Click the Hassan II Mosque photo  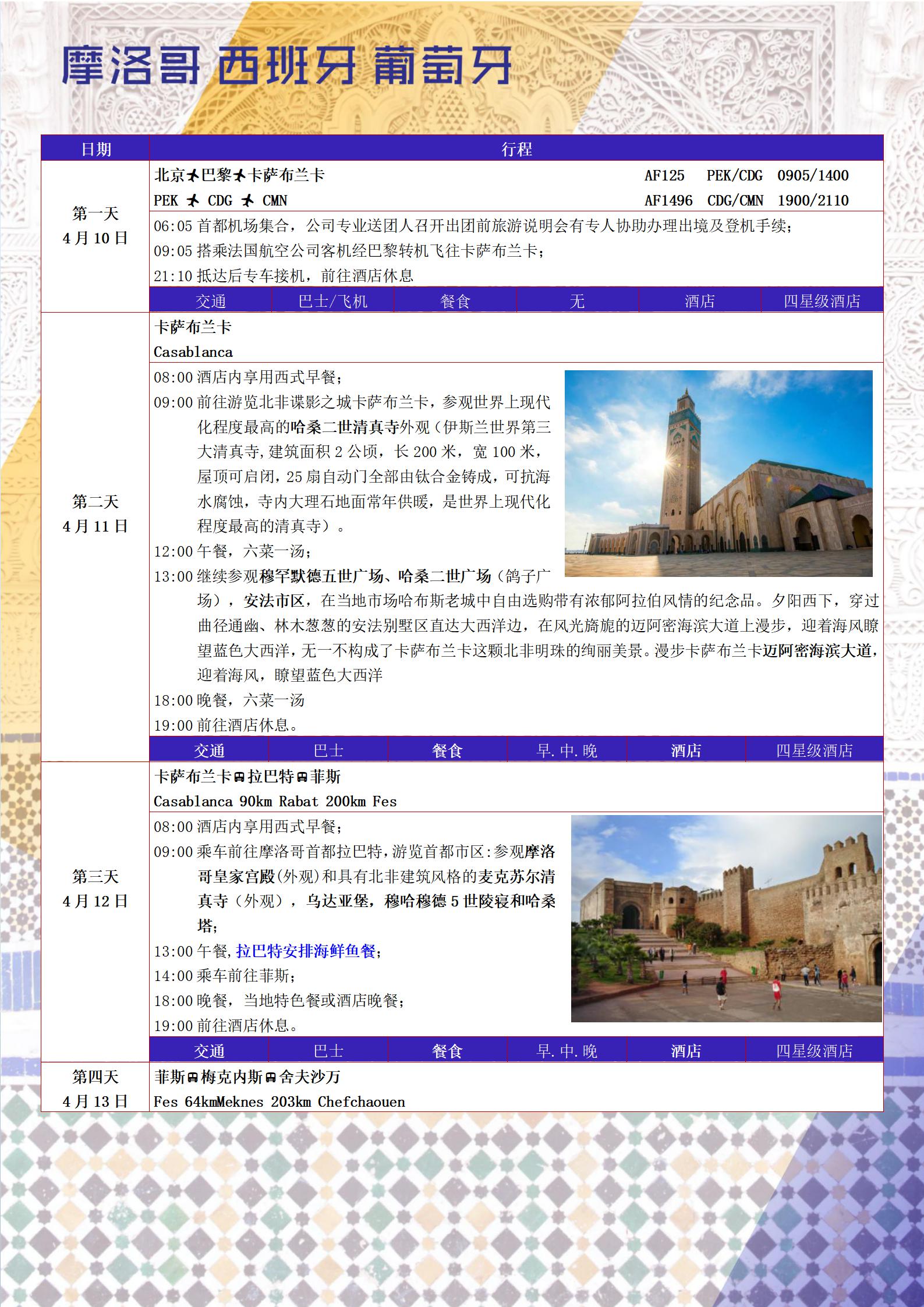pos(718,473)
